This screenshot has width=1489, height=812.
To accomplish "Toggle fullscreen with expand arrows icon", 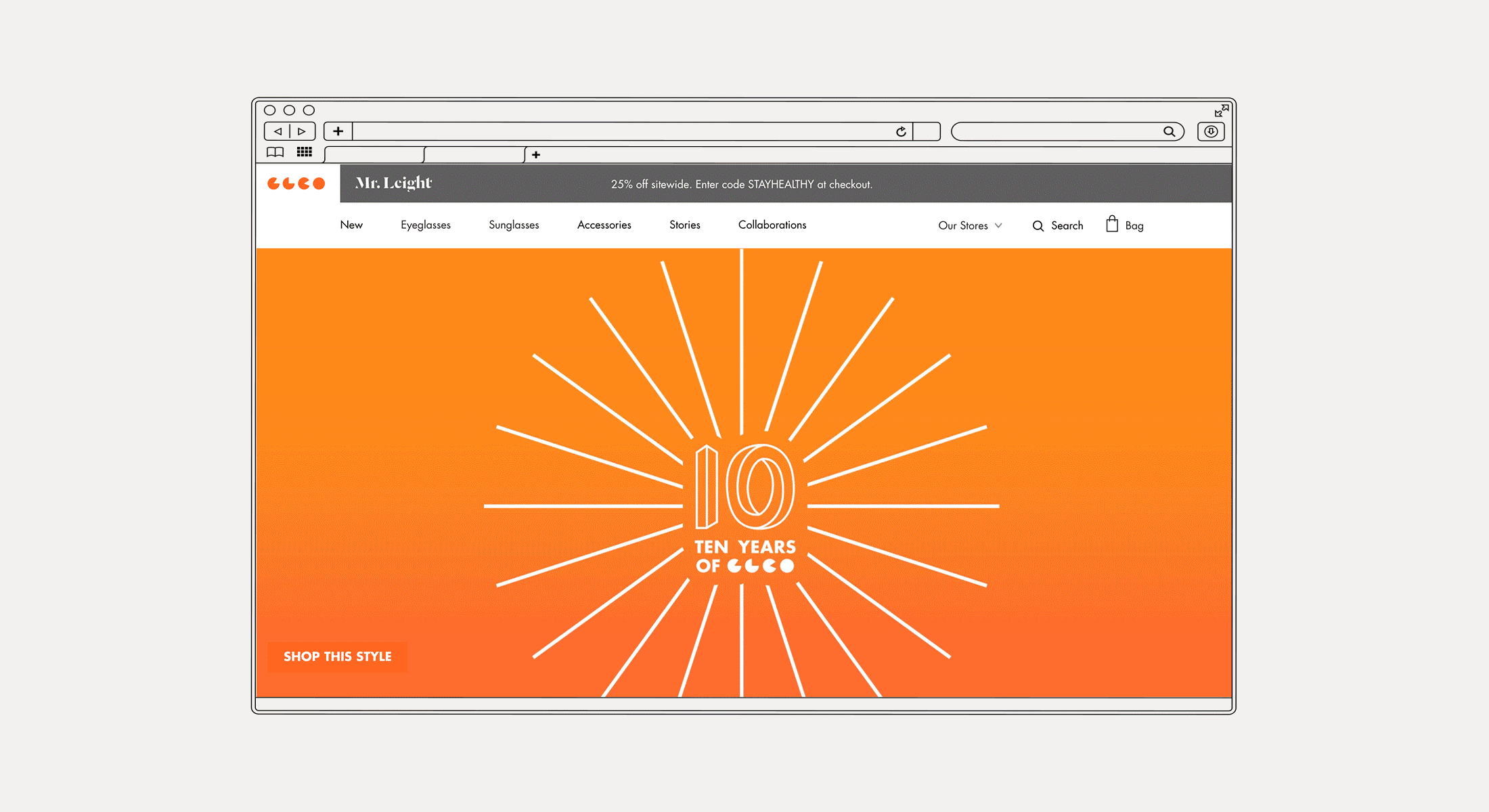I will (1222, 110).
